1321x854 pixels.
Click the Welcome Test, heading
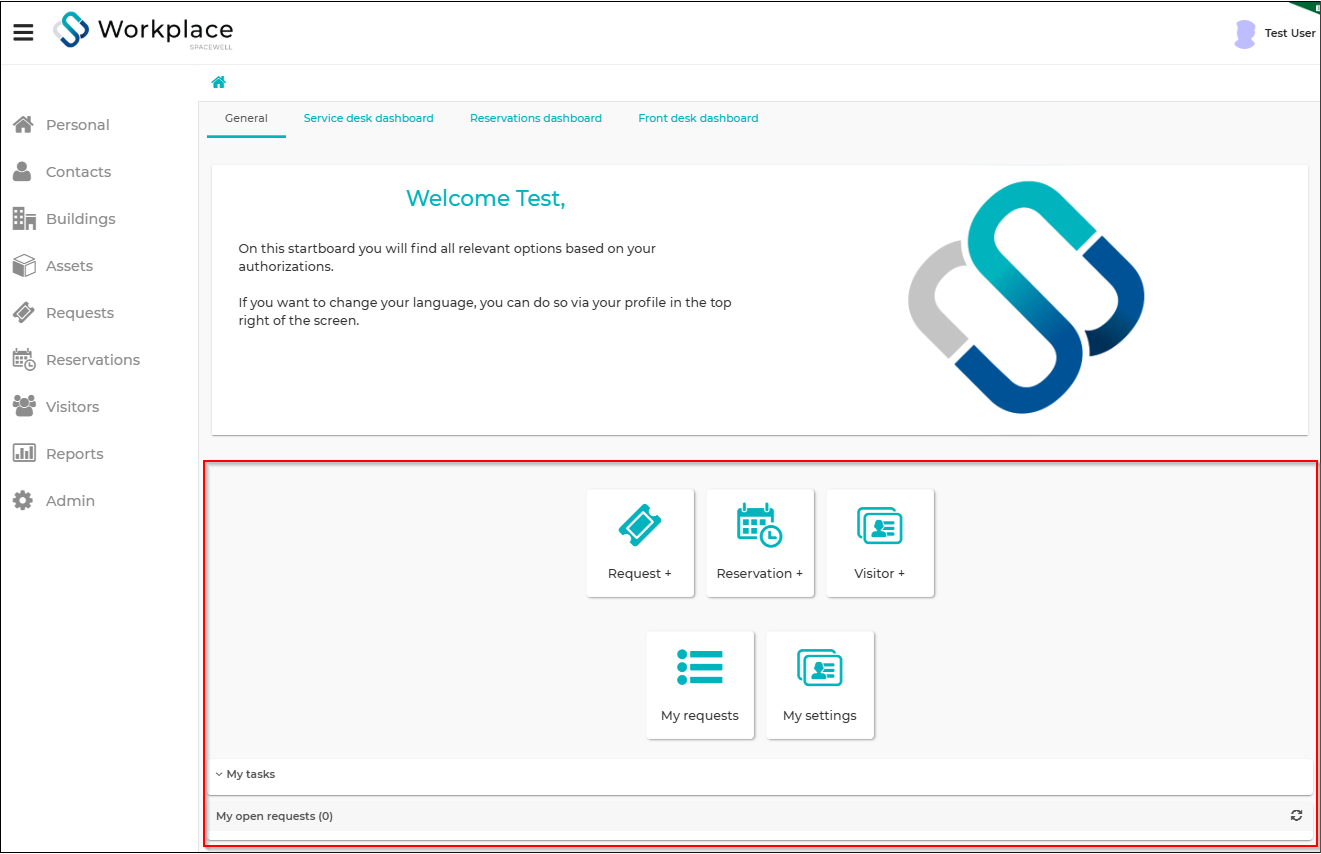(486, 199)
